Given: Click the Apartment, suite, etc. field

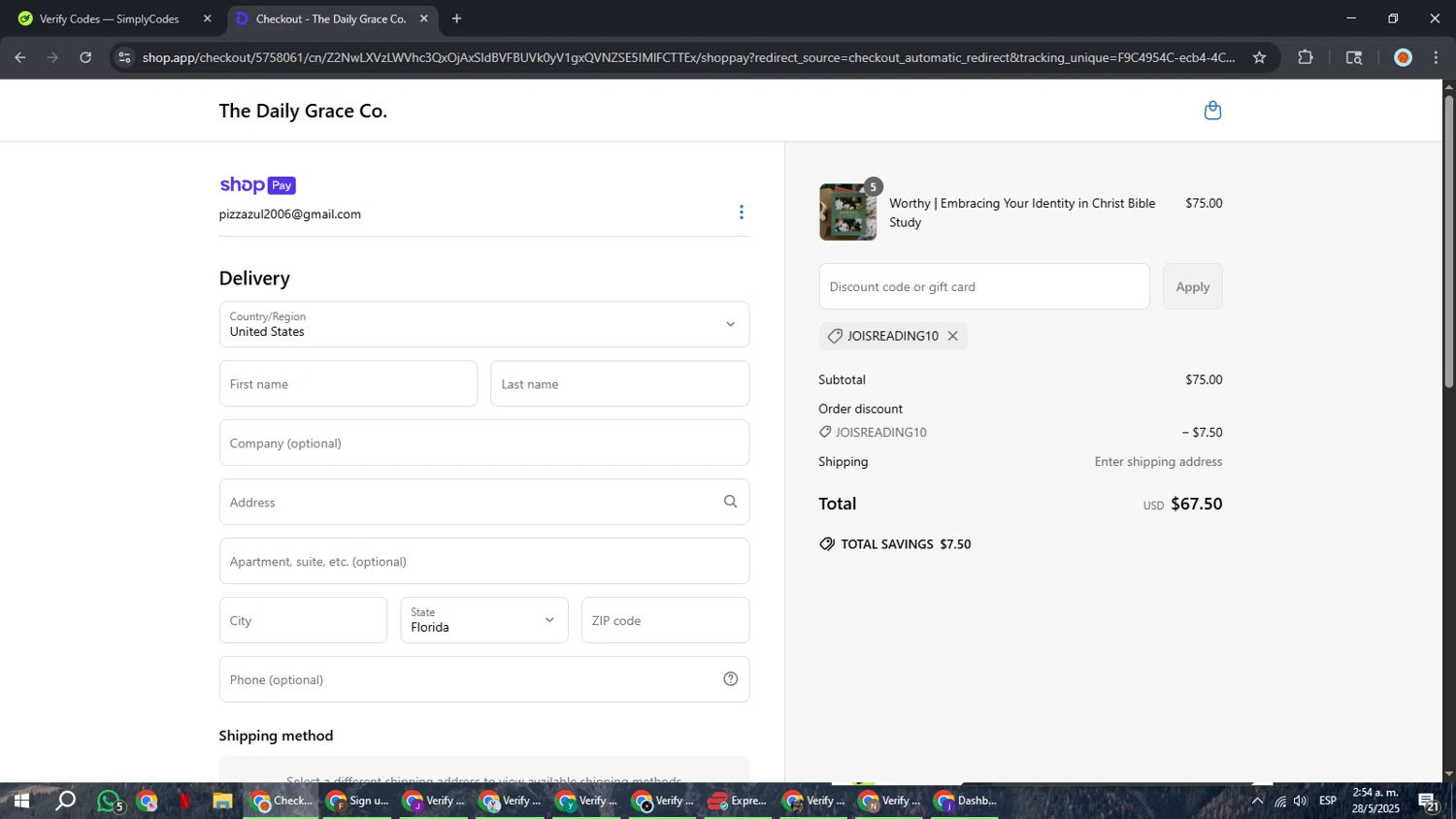Looking at the screenshot, I should click(484, 561).
